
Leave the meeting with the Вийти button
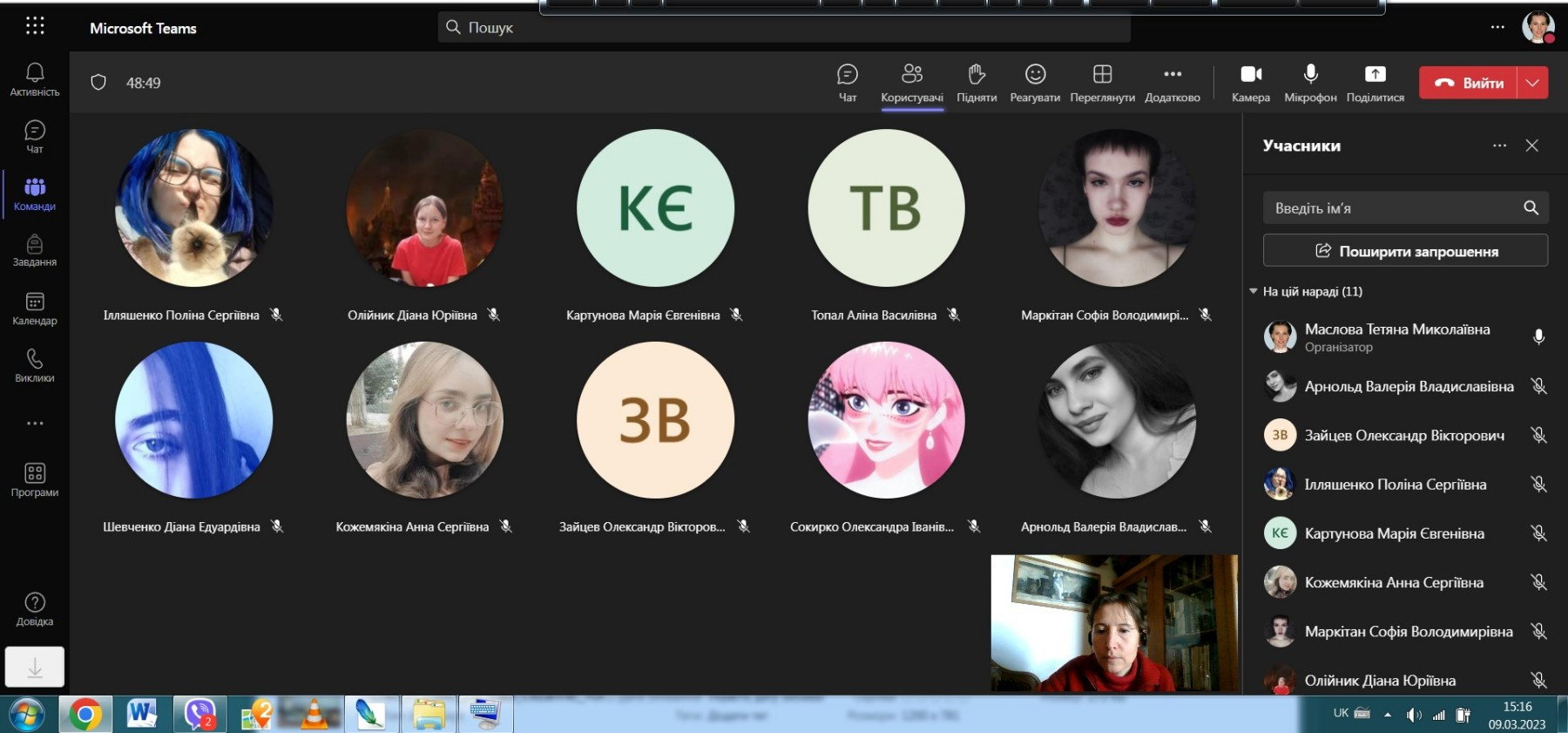tap(1469, 83)
